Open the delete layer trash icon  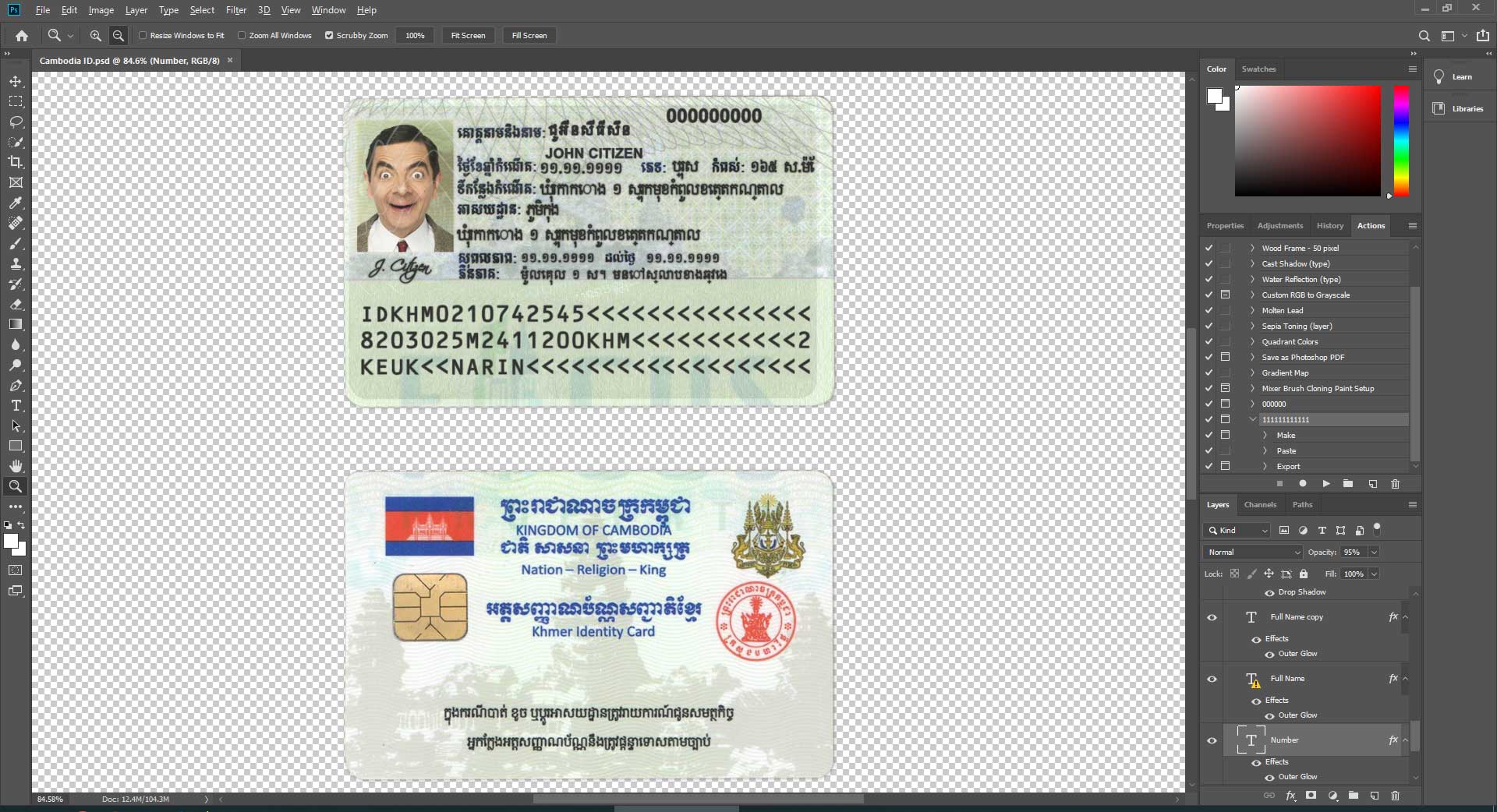point(1396,796)
